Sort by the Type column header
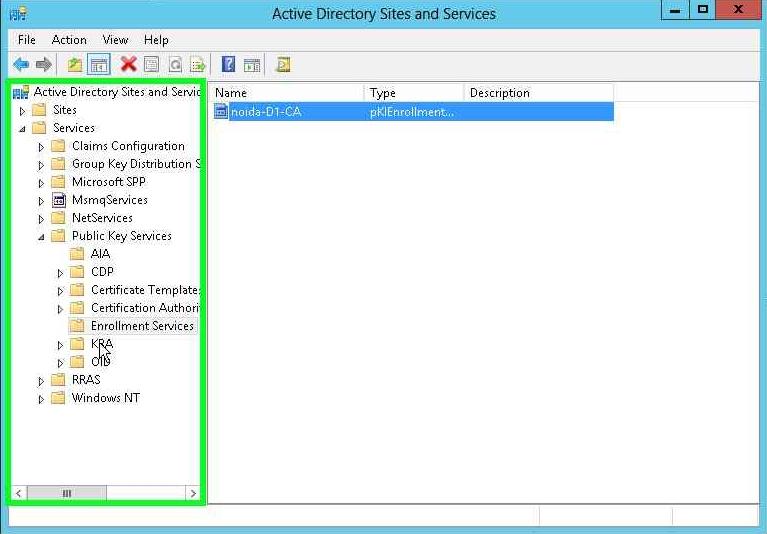 pos(414,92)
